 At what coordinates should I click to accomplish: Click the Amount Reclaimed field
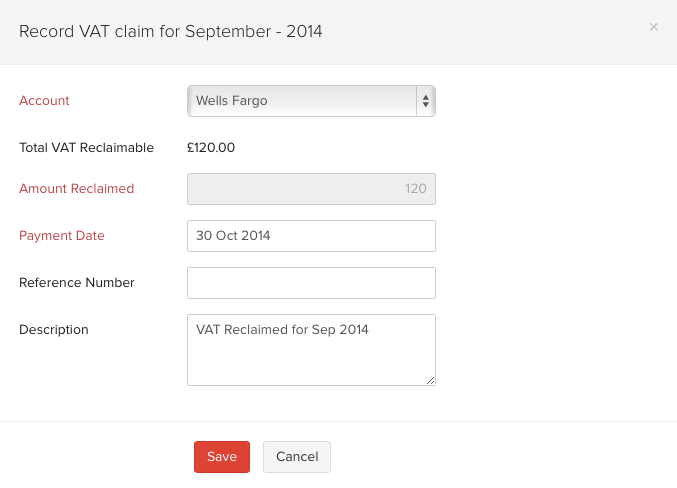[x=311, y=189]
